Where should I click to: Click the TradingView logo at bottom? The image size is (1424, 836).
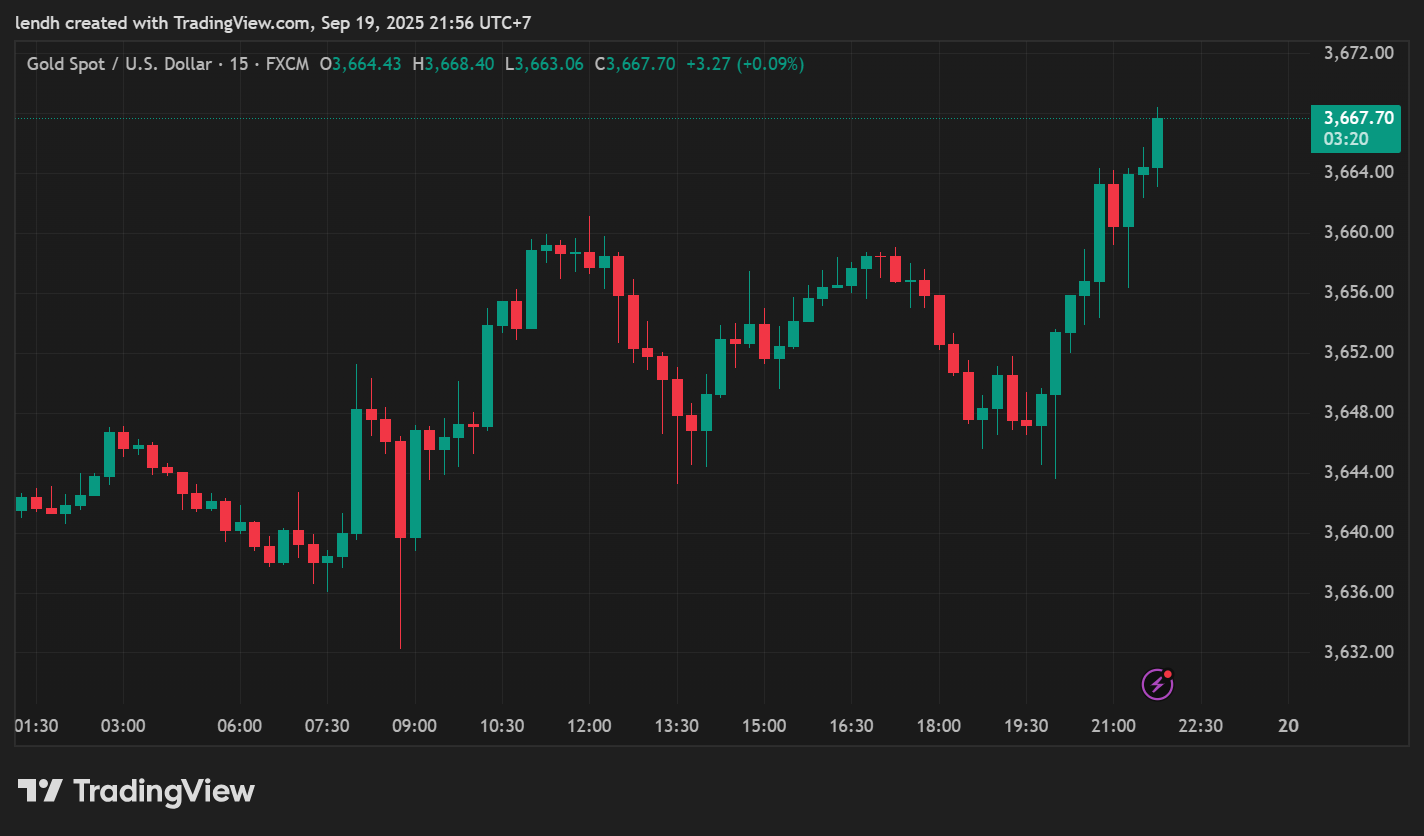click(137, 792)
